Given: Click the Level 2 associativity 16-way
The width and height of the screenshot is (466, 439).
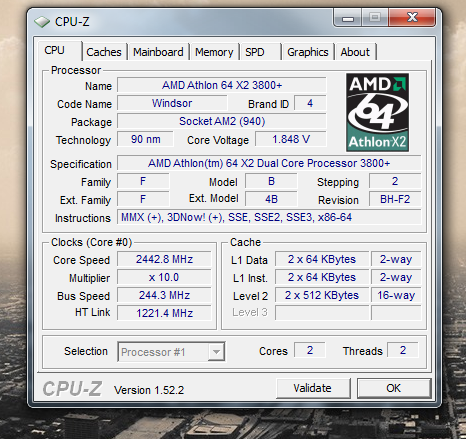Looking at the screenshot, I should [396, 295].
